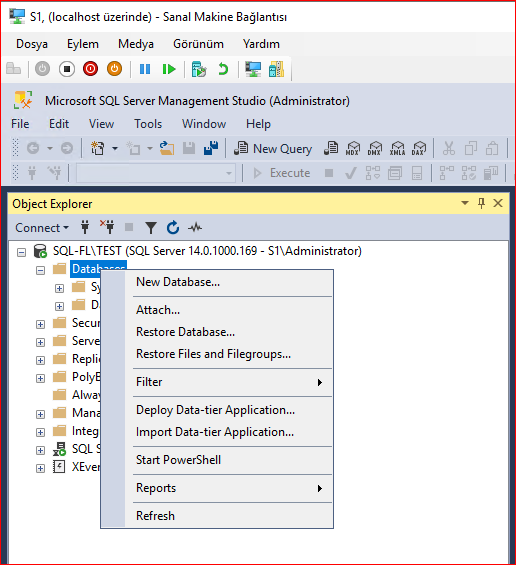Click the Connect Object Explorer plug icon
The width and height of the screenshot is (516, 565).
click(85, 227)
